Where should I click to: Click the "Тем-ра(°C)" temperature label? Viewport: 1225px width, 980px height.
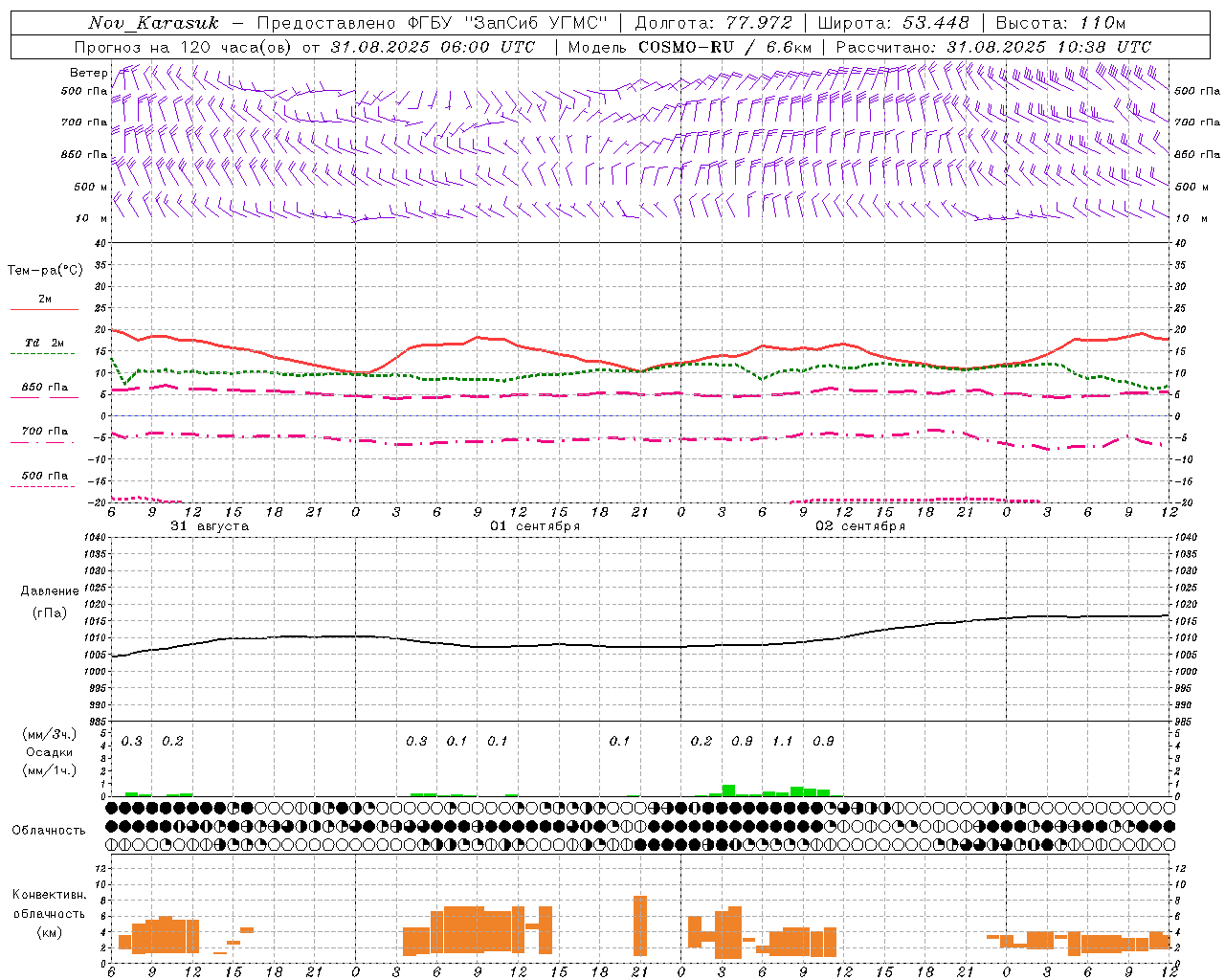tap(45, 270)
